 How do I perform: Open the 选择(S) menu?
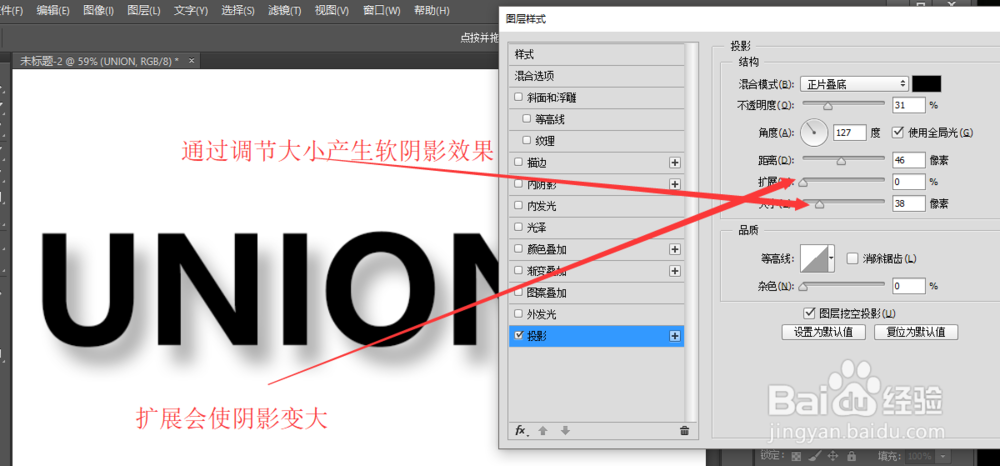pyautogui.click(x=238, y=11)
